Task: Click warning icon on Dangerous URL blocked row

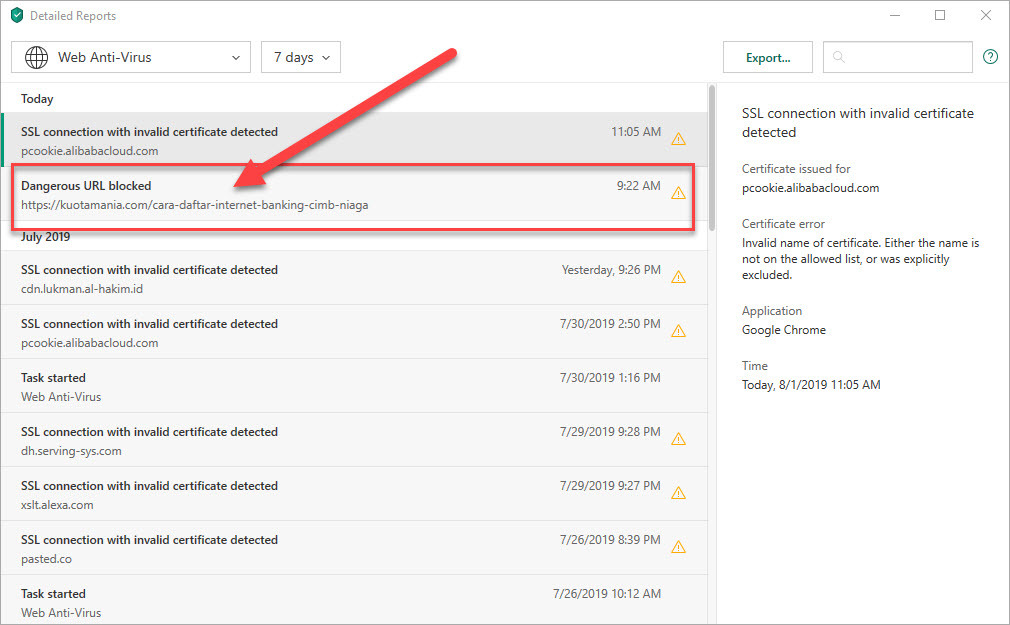Action: (678, 193)
